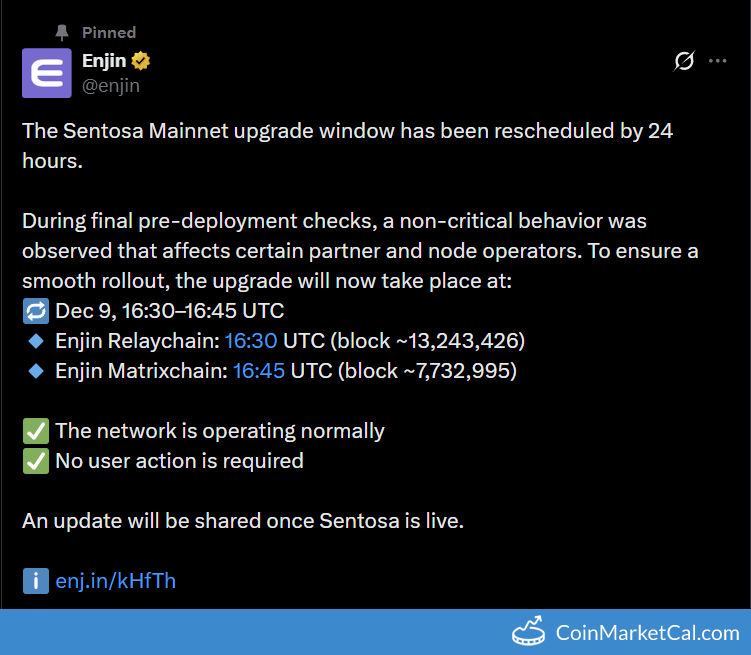Click the diamond beside Enjin Matrixchain
The width and height of the screenshot is (751, 655).
point(36,371)
